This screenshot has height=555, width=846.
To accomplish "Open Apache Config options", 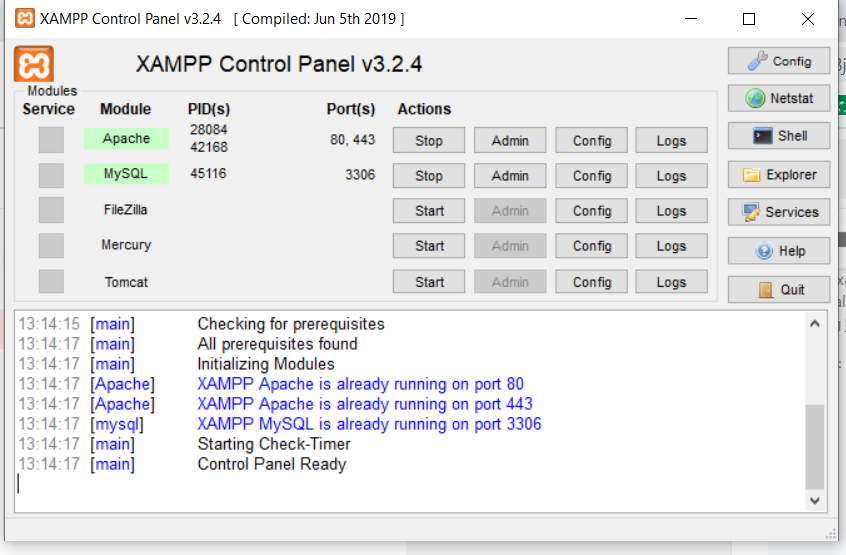I will point(591,140).
